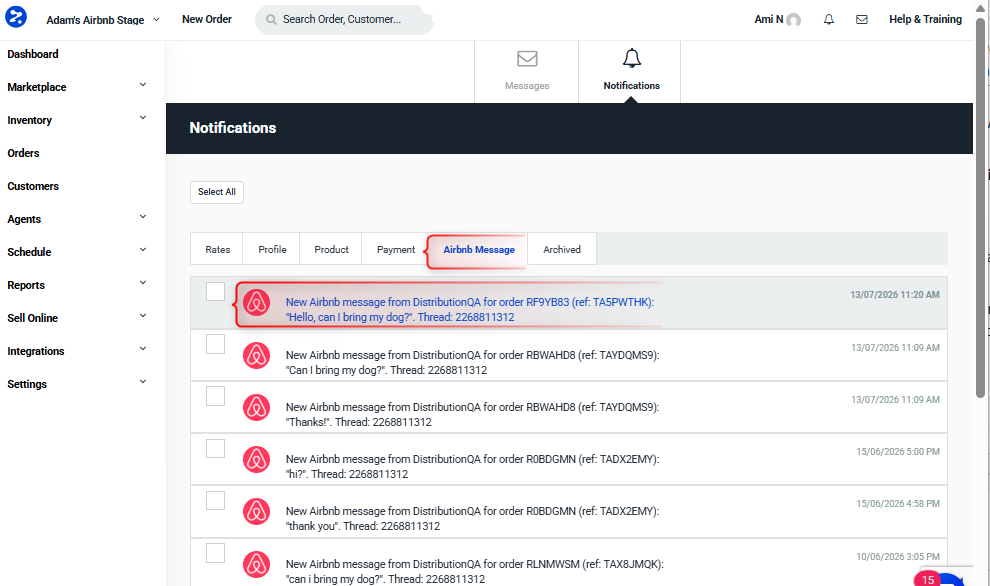Click "can i bring my dog?" RLNMWSM text
This screenshot has width=990, height=586.
(x=474, y=571)
